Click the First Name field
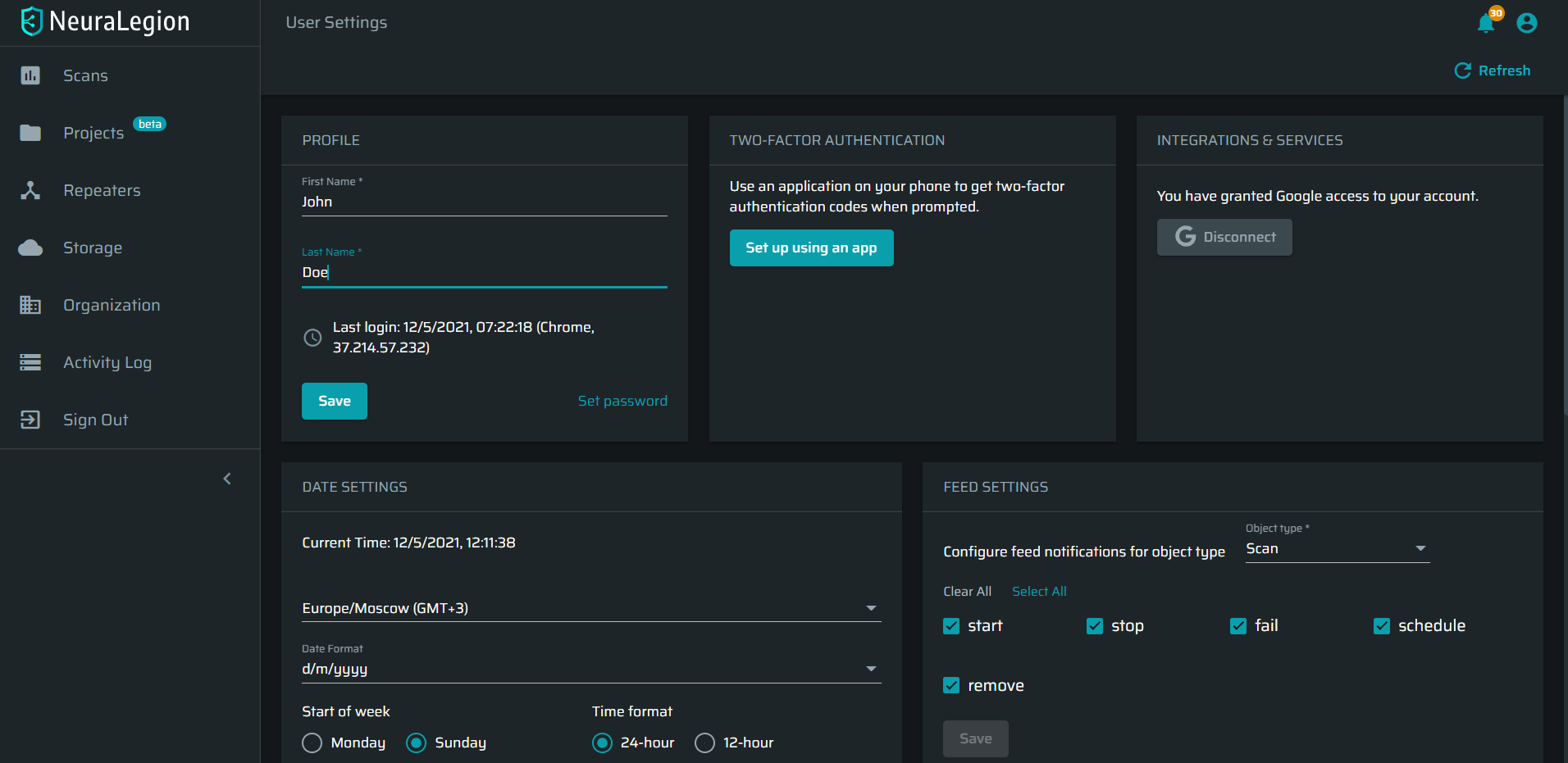 (485, 202)
